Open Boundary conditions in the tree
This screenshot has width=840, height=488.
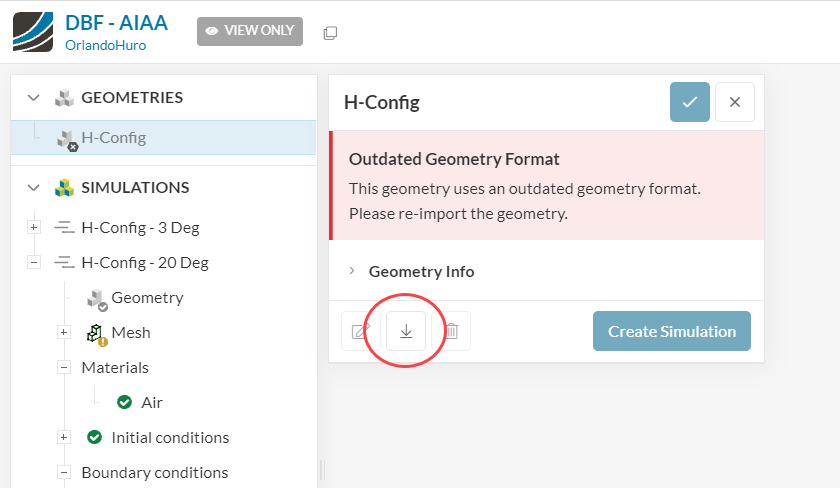coord(154,472)
